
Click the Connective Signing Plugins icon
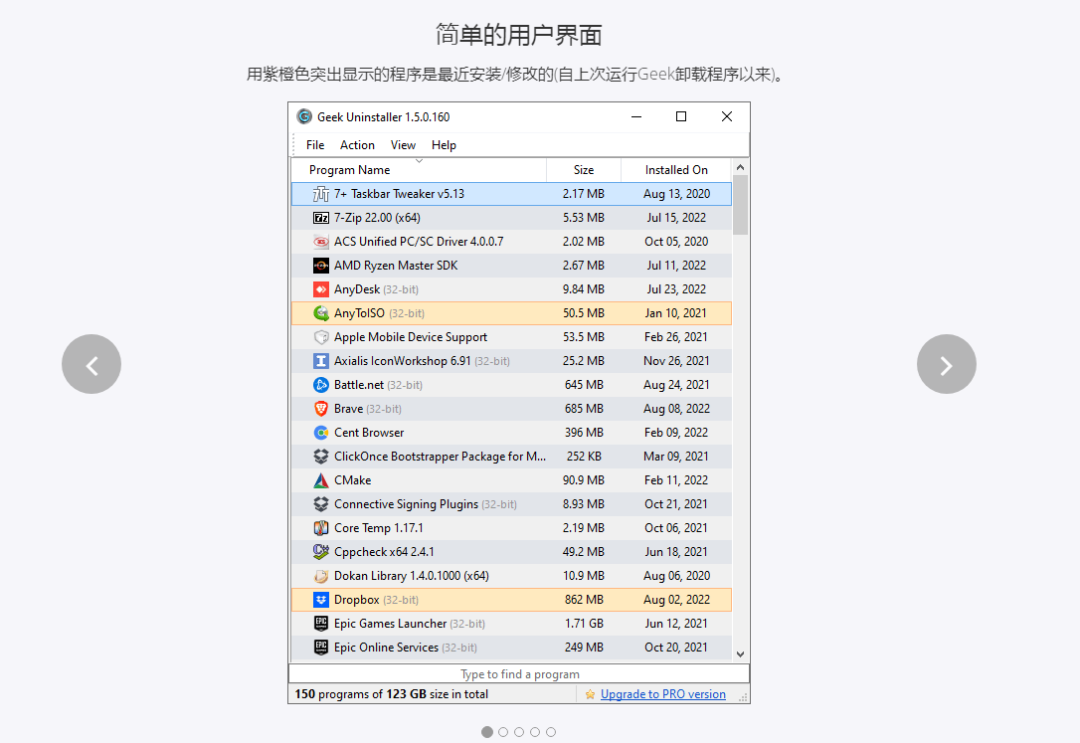click(320, 504)
